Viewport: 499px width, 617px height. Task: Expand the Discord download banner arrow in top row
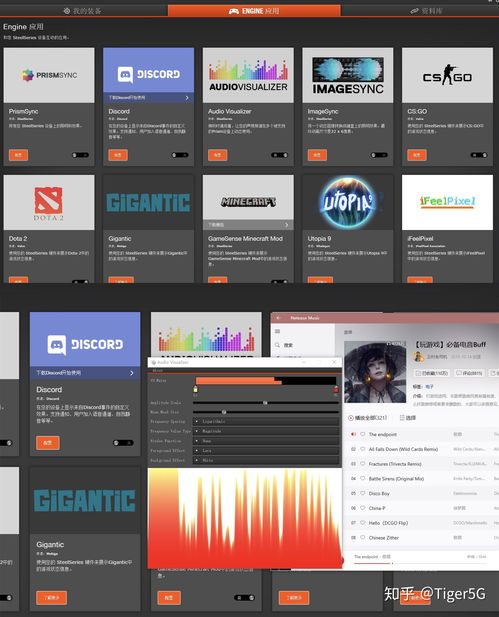(187, 98)
